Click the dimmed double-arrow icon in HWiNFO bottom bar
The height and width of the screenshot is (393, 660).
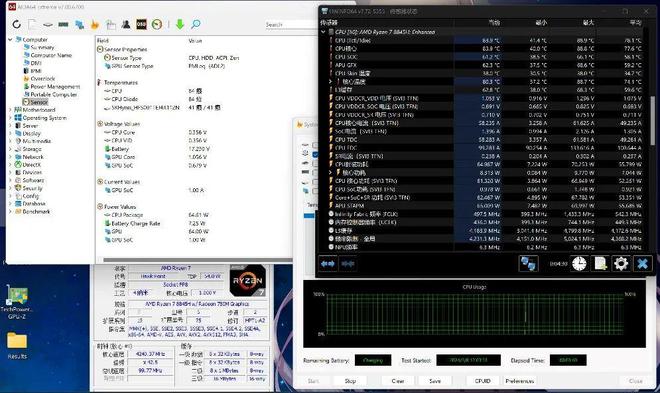point(348,264)
